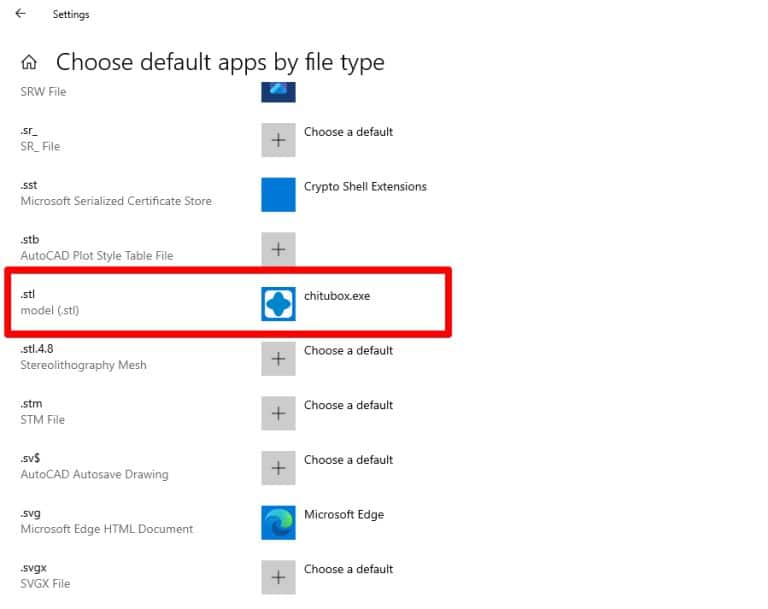The width and height of the screenshot is (768, 609).
Task: Click the blue Crypto Shell Extensions icon
Action: click(x=278, y=195)
